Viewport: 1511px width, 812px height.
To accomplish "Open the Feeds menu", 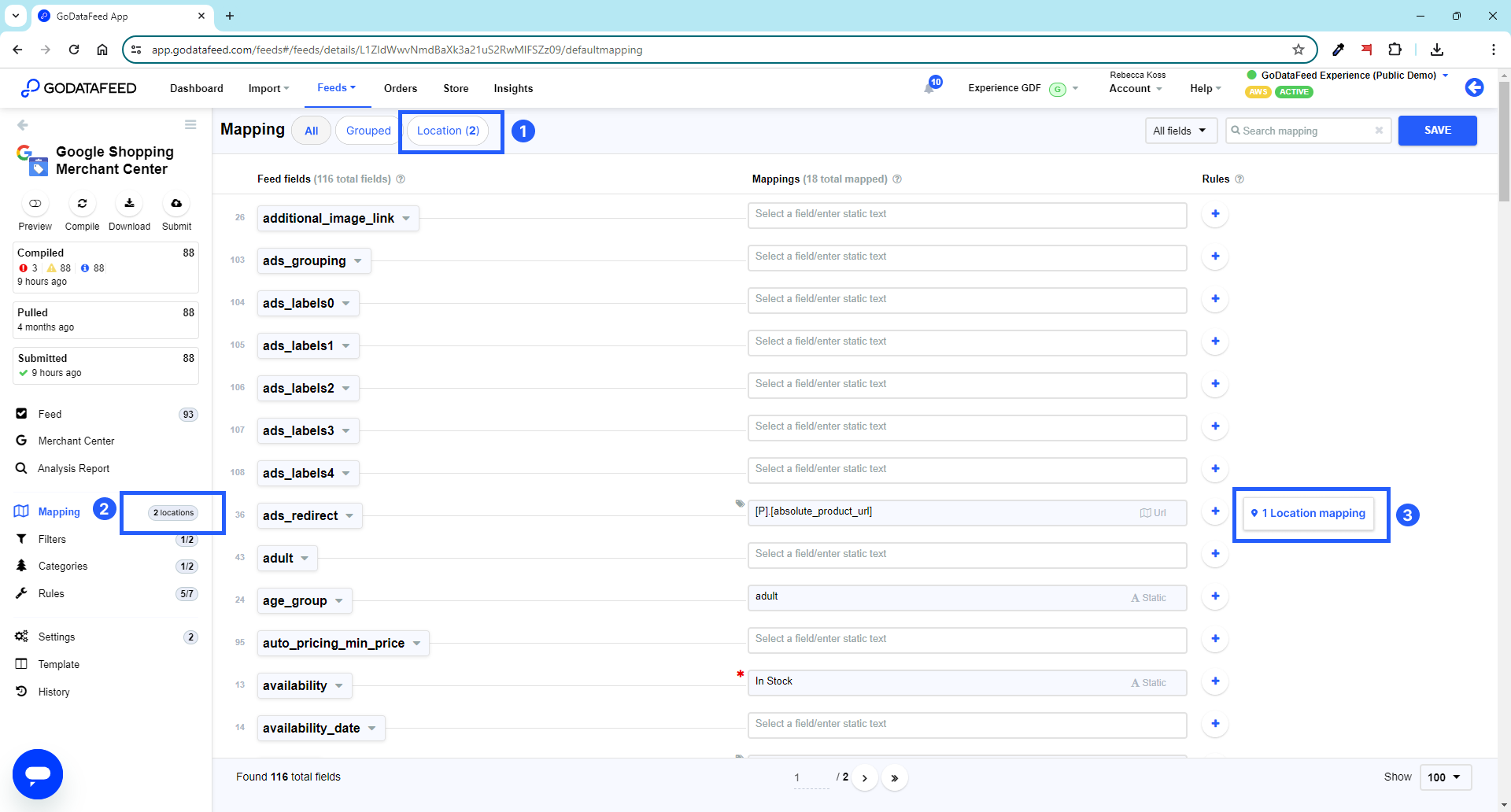I will tap(336, 88).
